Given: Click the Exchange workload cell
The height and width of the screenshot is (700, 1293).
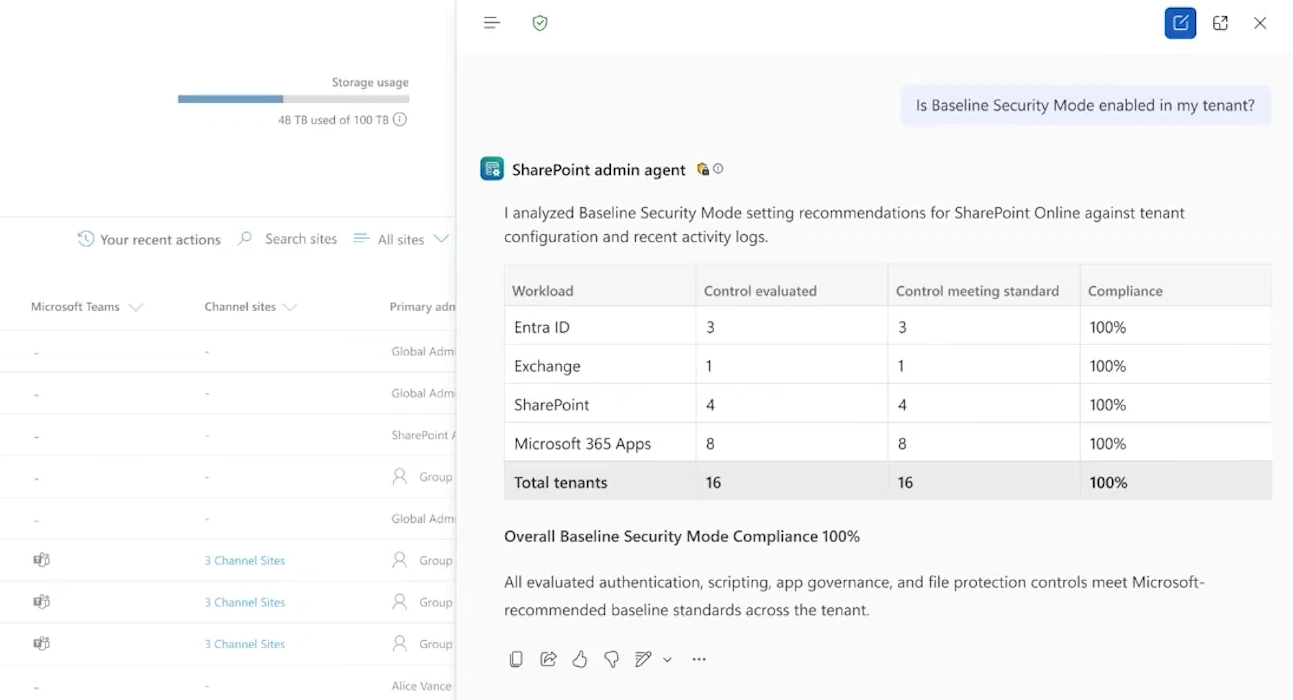Looking at the screenshot, I should point(600,366).
